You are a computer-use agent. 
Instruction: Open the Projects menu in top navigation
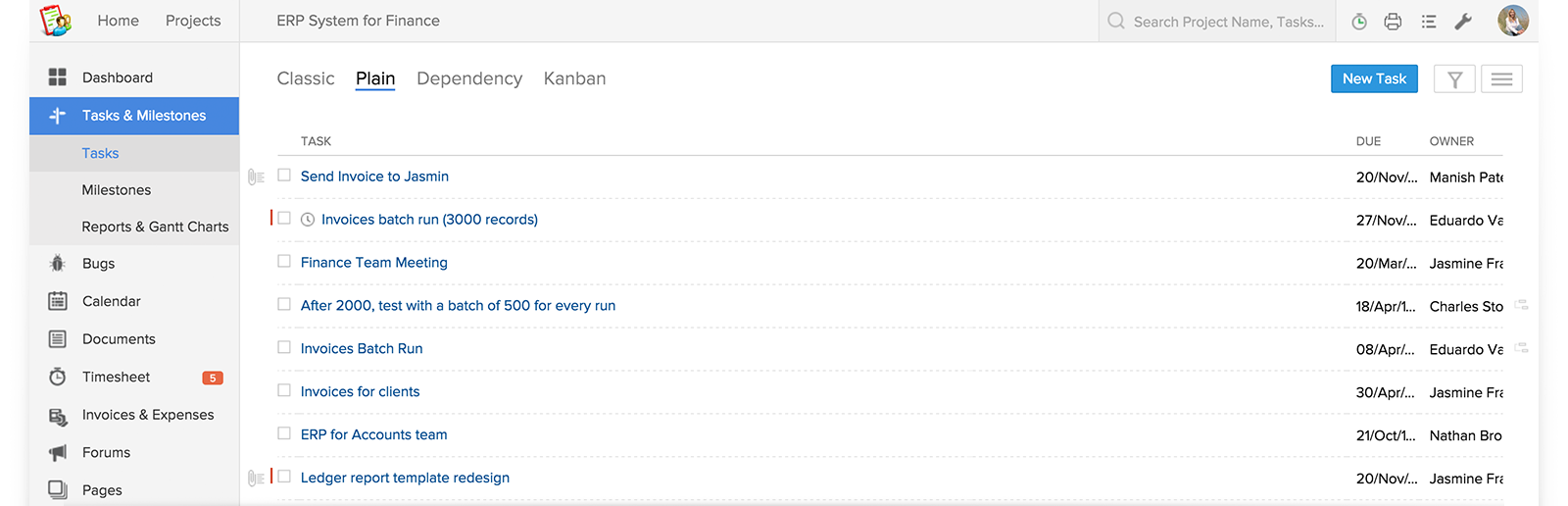[x=193, y=21]
